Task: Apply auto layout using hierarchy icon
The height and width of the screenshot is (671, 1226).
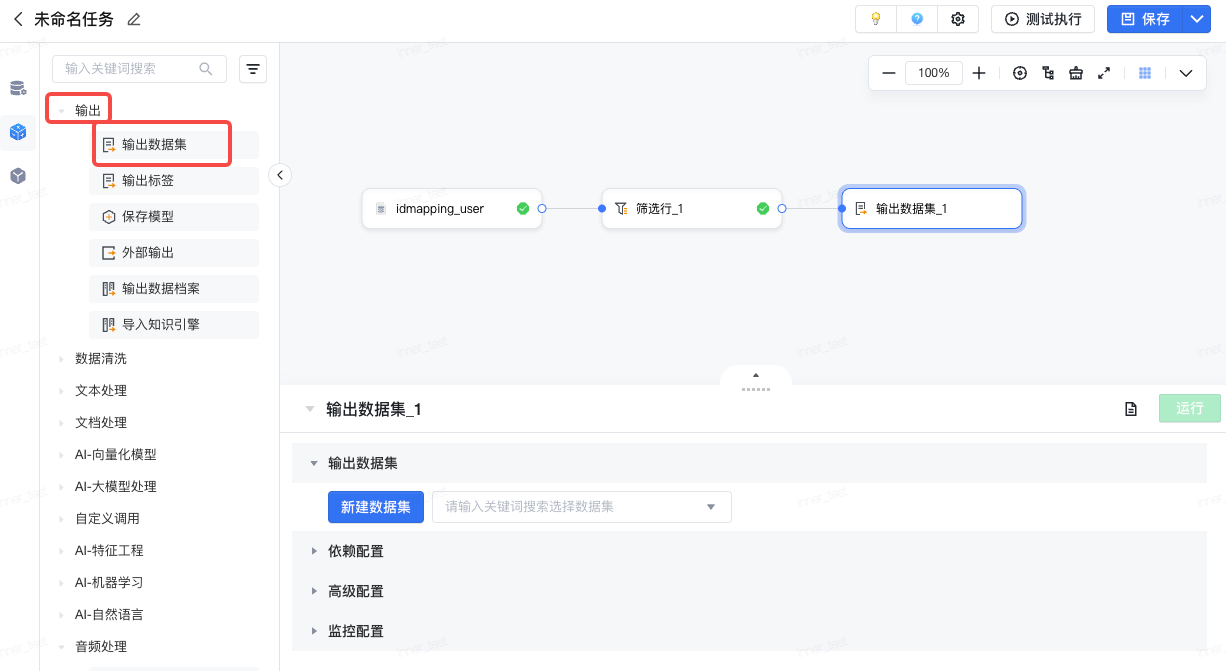Action: point(1048,73)
